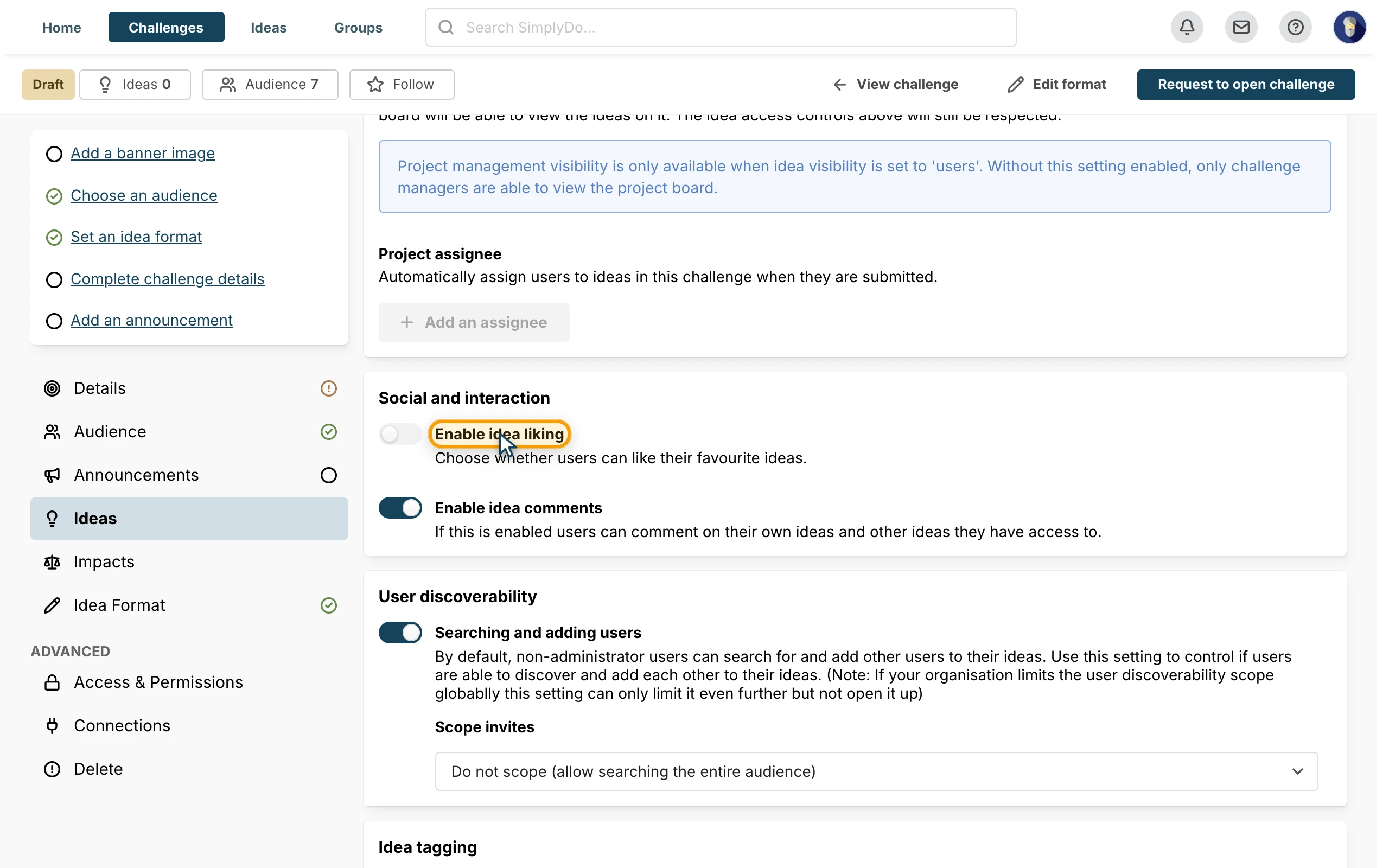Select Ideas in the sidebar menu
Viewport: 1389px width, 868px height.
(189, 519)
